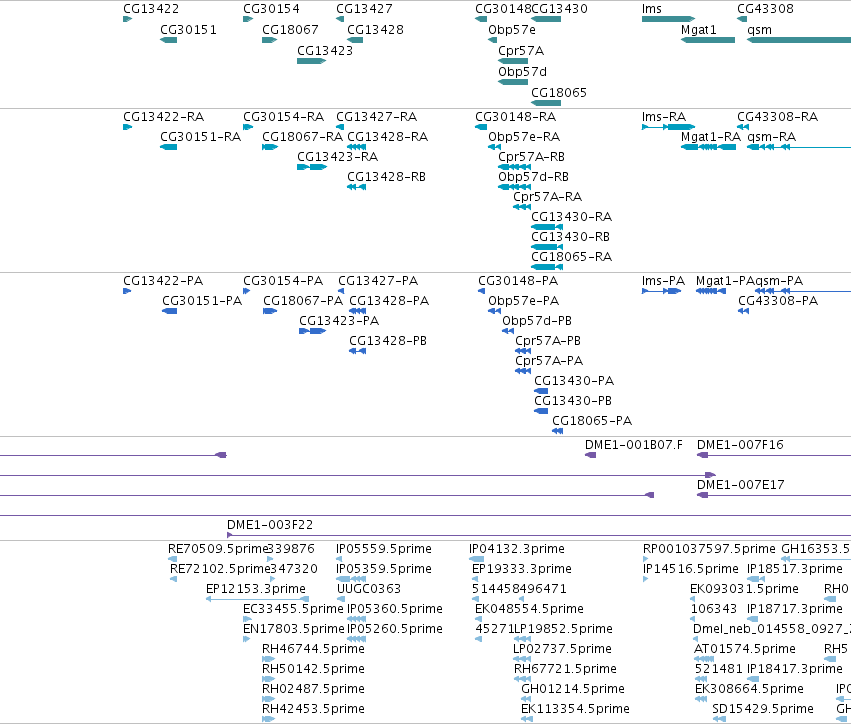This screenshot has width=851, height=724.
Task: Click the DME1-007E17 clone label
Action: click(x=741, y=485)
